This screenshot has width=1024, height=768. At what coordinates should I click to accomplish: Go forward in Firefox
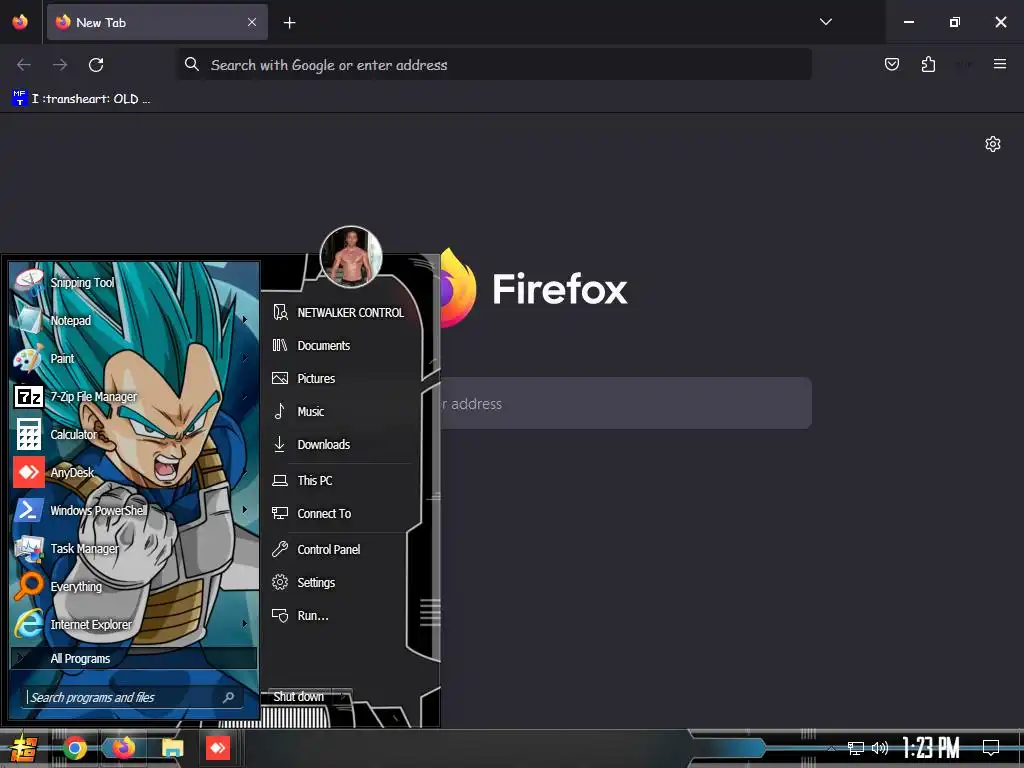tap(60, 65)
